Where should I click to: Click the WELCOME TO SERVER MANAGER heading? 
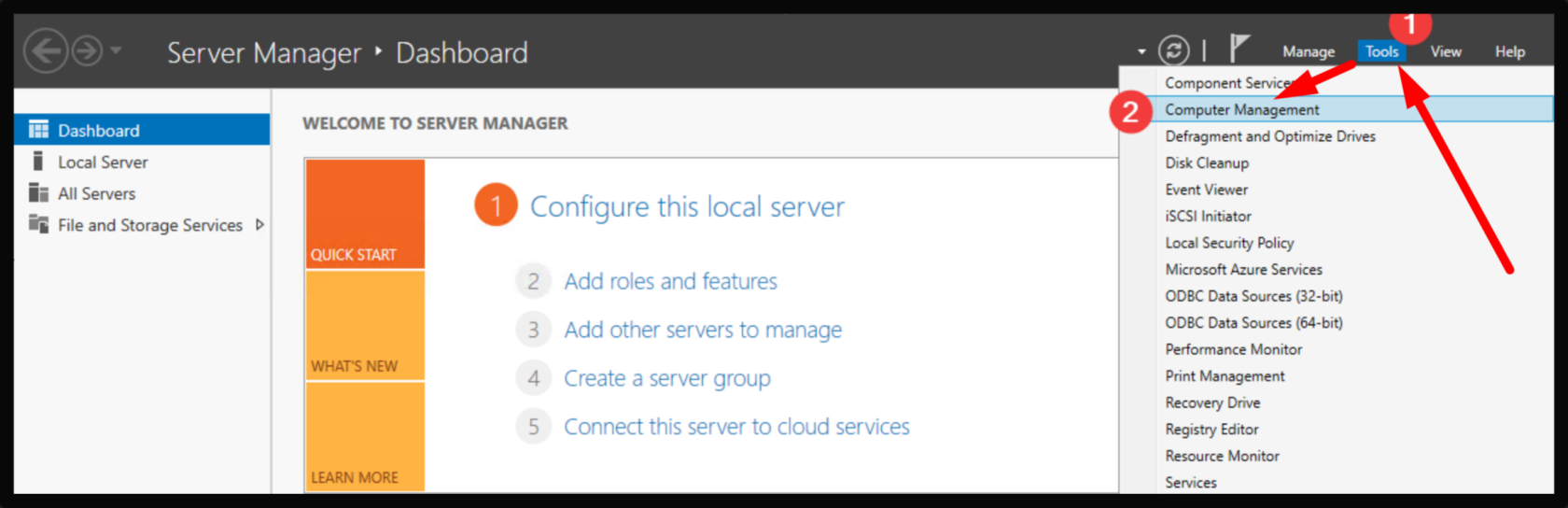[x=435, y=123]
